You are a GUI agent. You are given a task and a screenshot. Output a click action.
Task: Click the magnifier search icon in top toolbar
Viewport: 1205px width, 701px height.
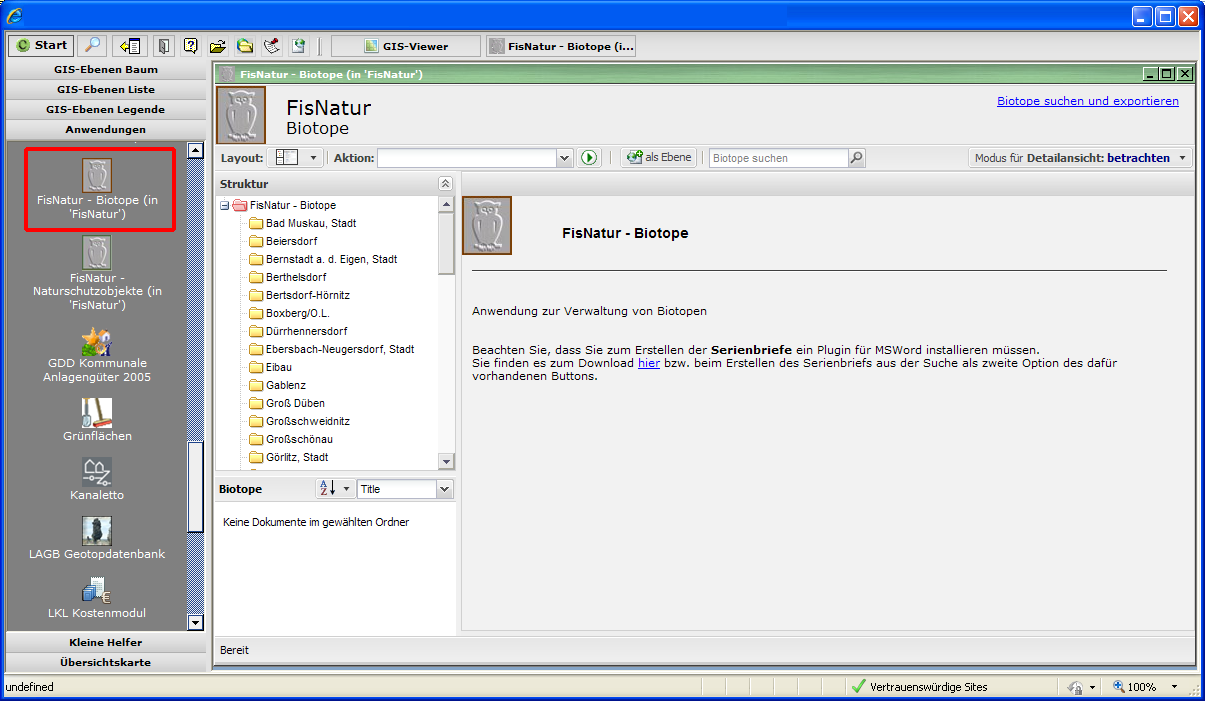click(92, 45)
